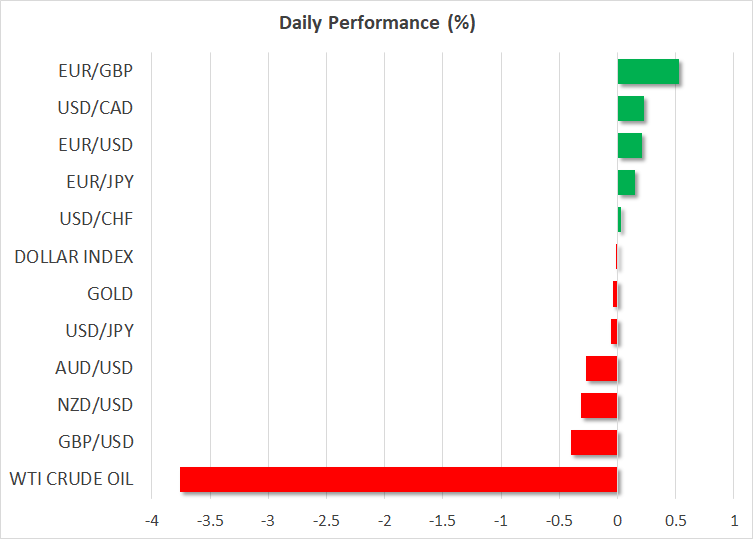
Task: Click the long red WTI Crude Oil bar
Action: pos(398,479)
